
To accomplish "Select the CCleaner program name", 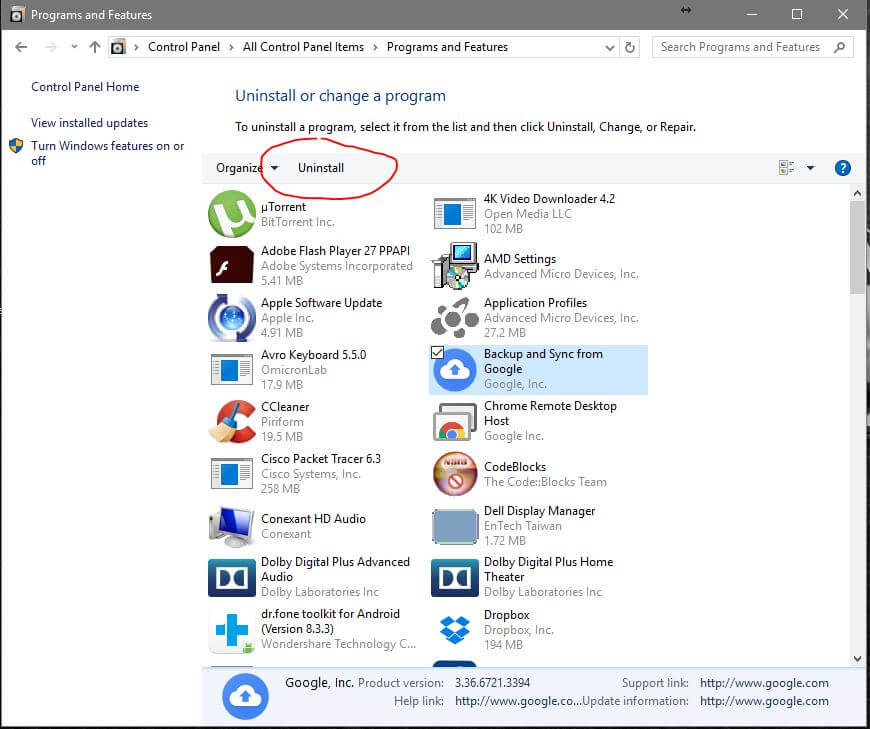I will click(285, 407).
